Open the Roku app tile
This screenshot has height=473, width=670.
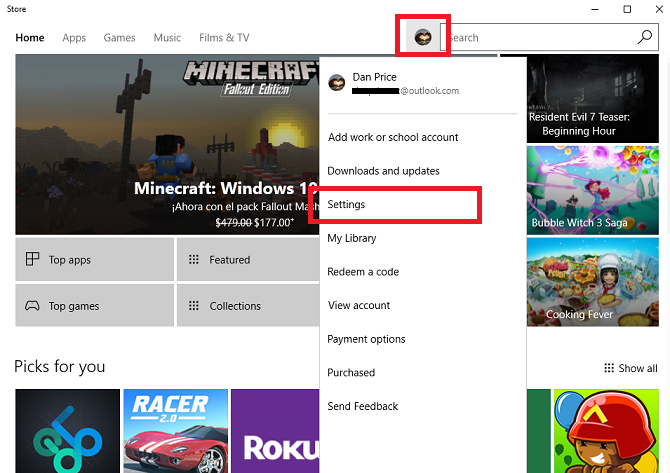275,431
